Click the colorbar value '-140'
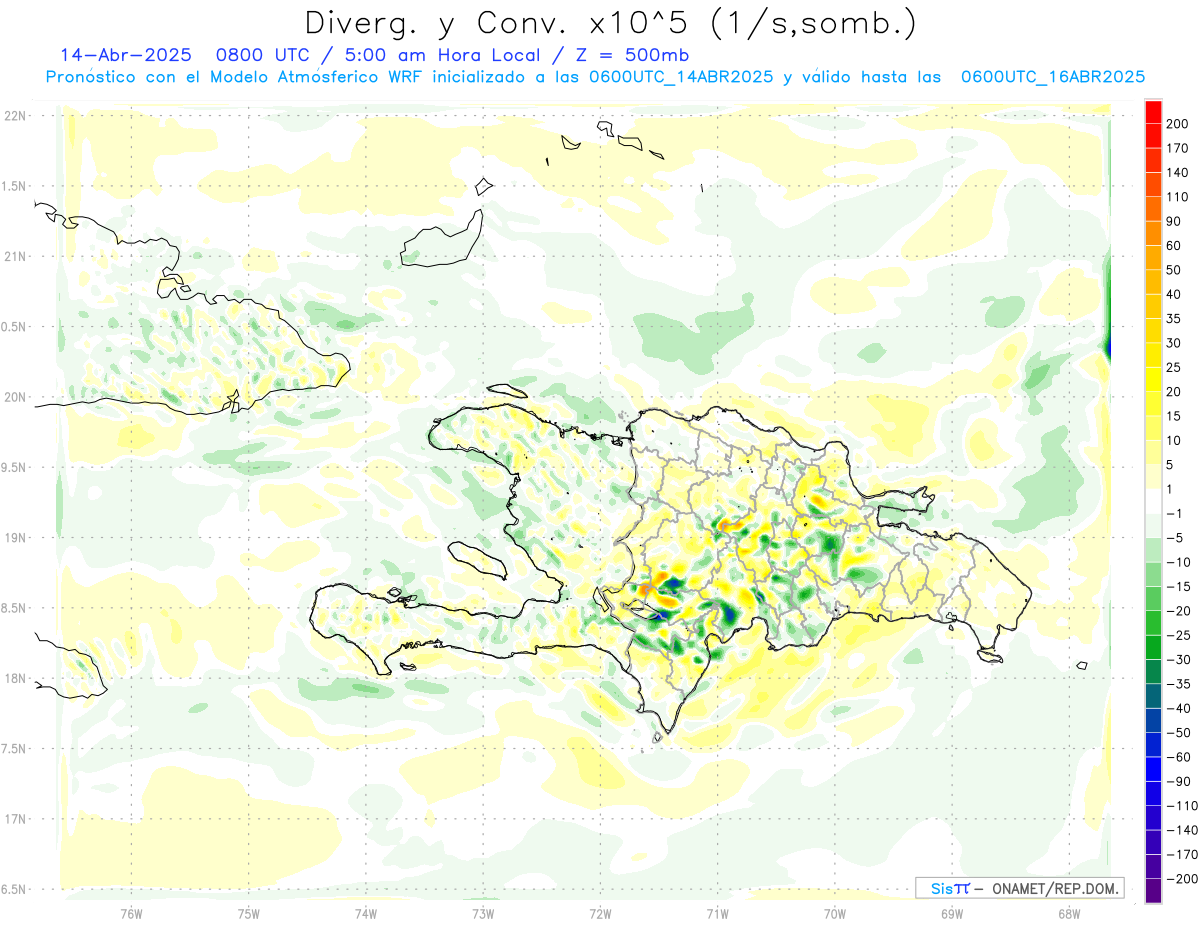This screenshot has width=1200, height=927. click(1181, 830)
